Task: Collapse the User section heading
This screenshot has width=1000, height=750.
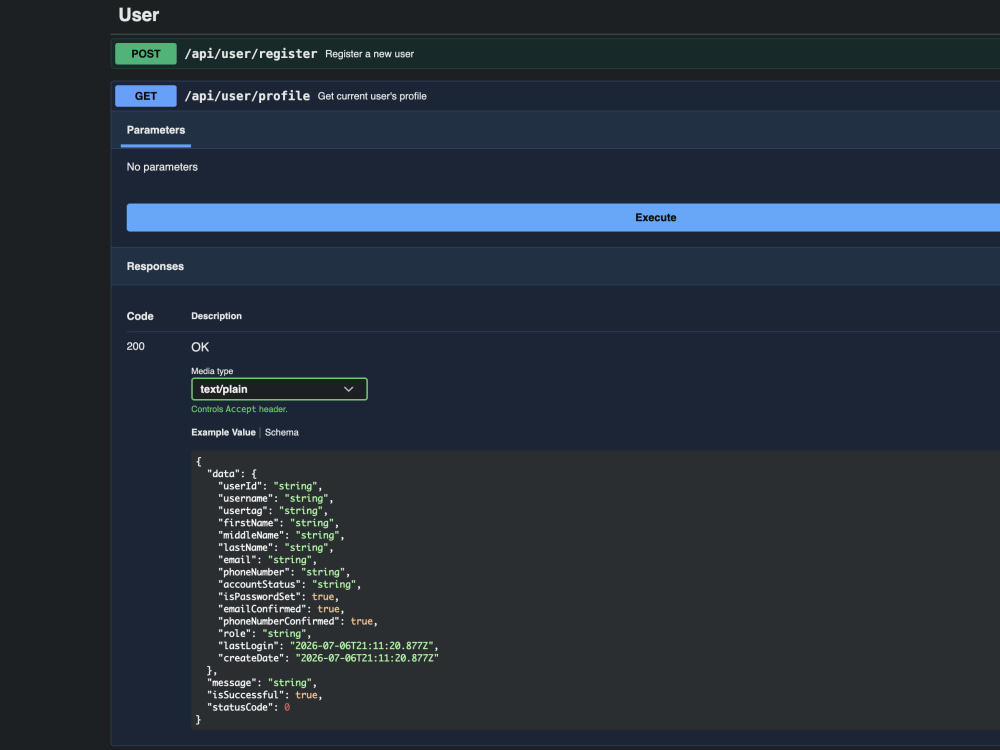Action: point(138,15)
